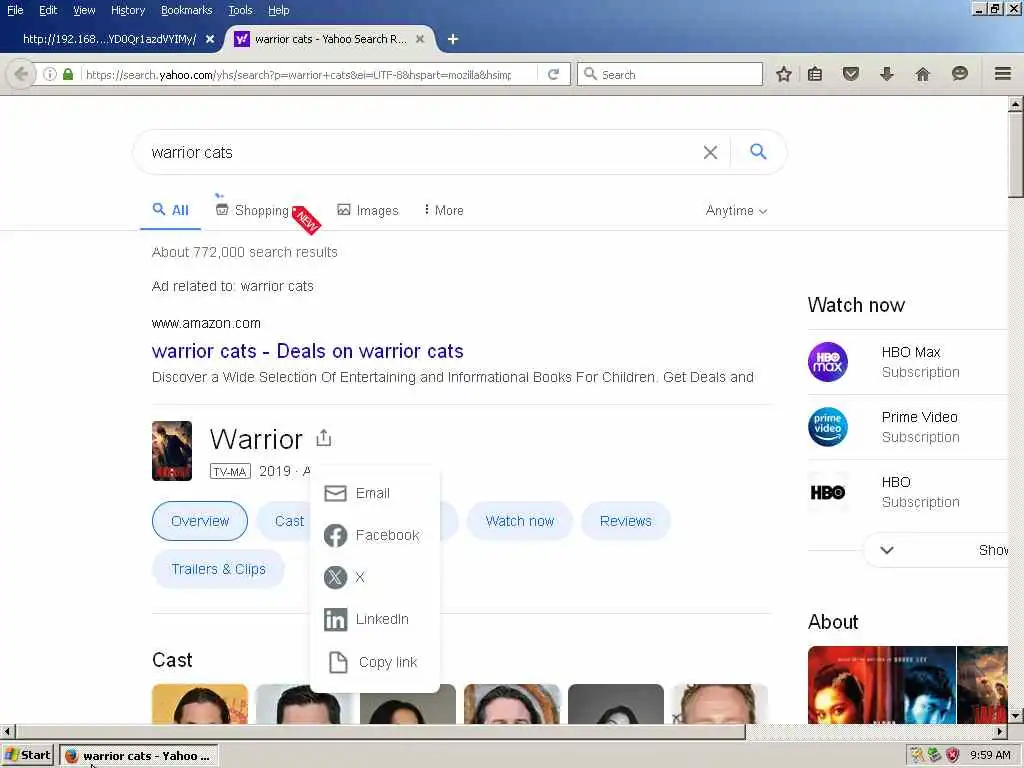Click the Prime Video logo icon

click(827, 426)
